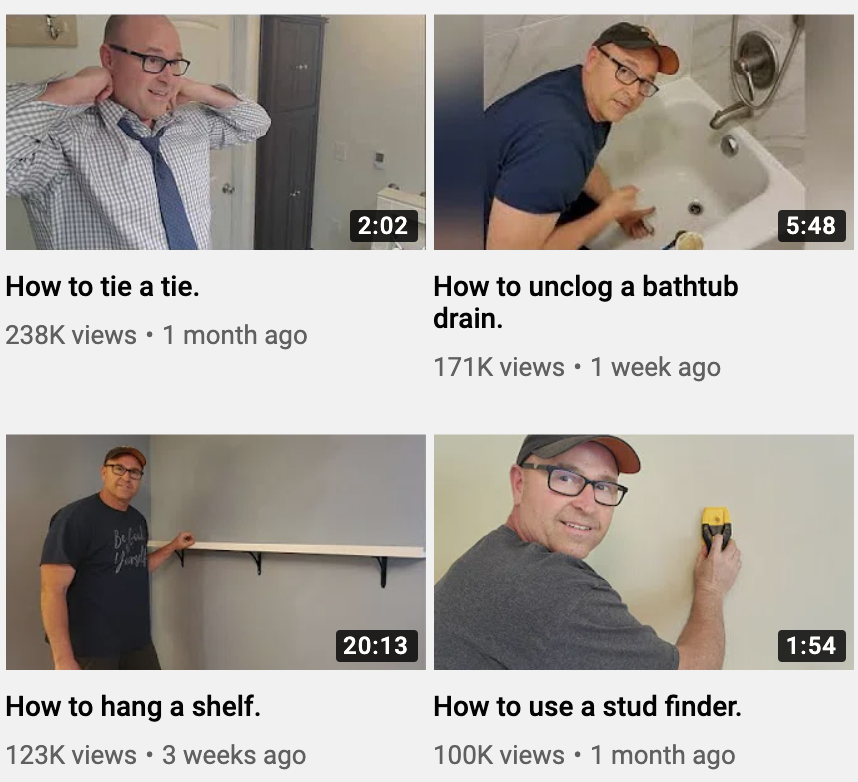
Task: Click '123K views · 3 weeks ago' text
Action: pyautogui.click(x=155, y=755)
